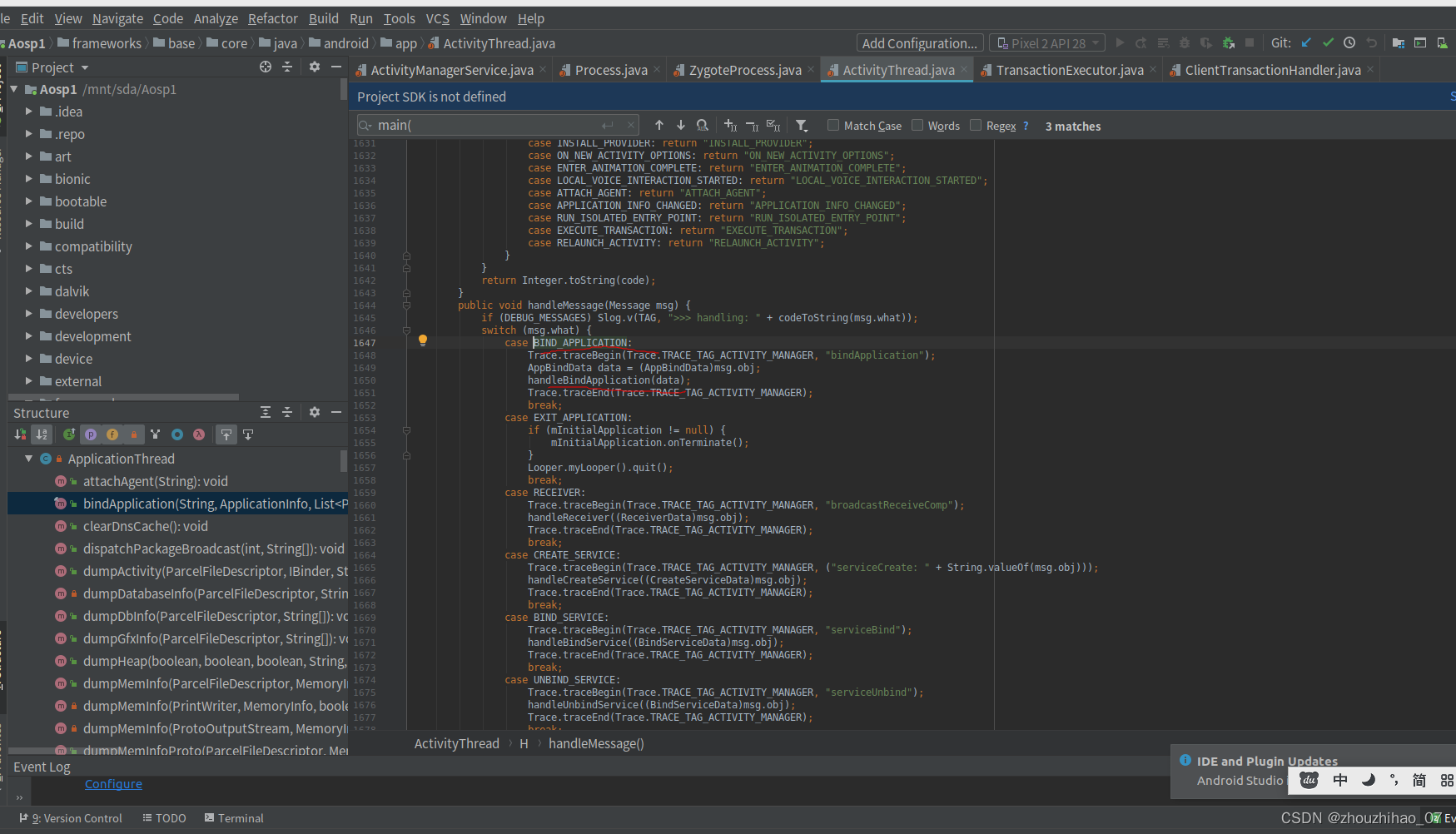Image resolution: width=1456 pixels, height=834 pixels.
Task: Click the Configure link in Event Log
Action: (113, 783)
